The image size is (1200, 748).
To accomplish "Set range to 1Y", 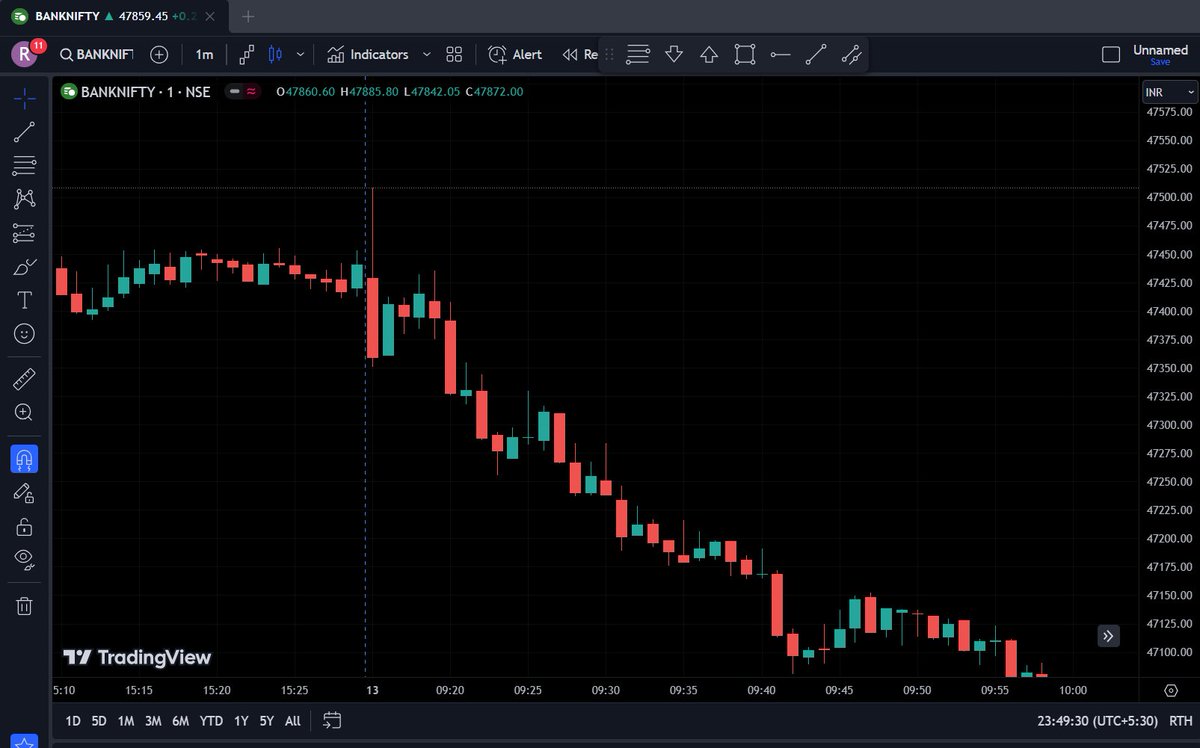I will (241, 720).
